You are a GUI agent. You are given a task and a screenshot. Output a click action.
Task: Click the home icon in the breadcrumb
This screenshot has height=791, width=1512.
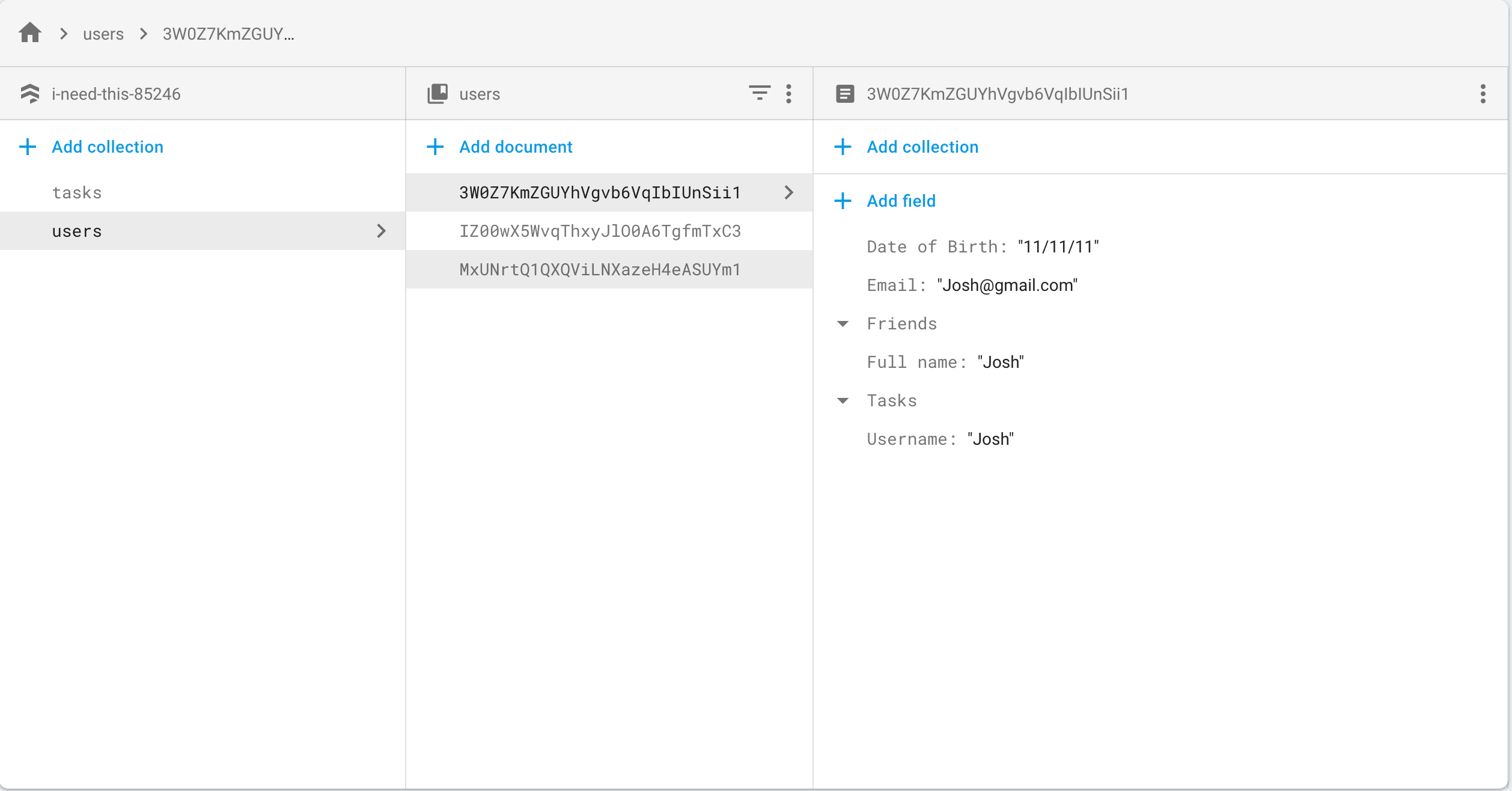click(29, 33)
